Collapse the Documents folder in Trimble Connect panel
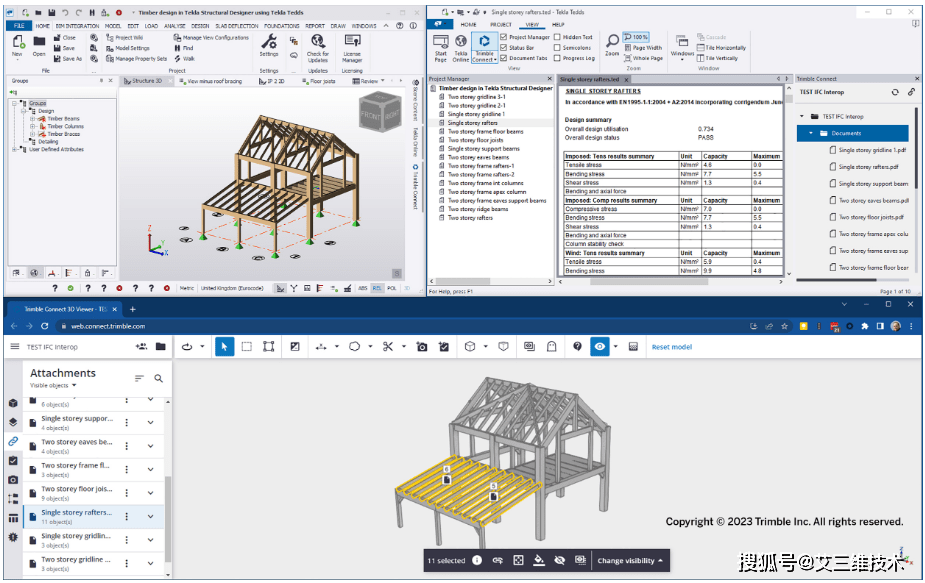 click(x=811, y=133)
